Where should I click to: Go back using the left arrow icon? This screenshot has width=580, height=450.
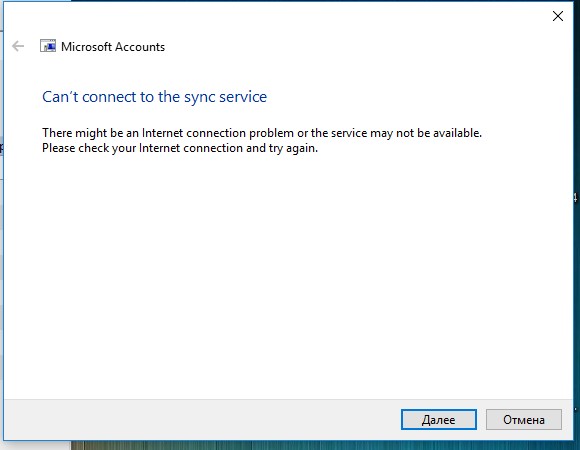tap(18, 46)
